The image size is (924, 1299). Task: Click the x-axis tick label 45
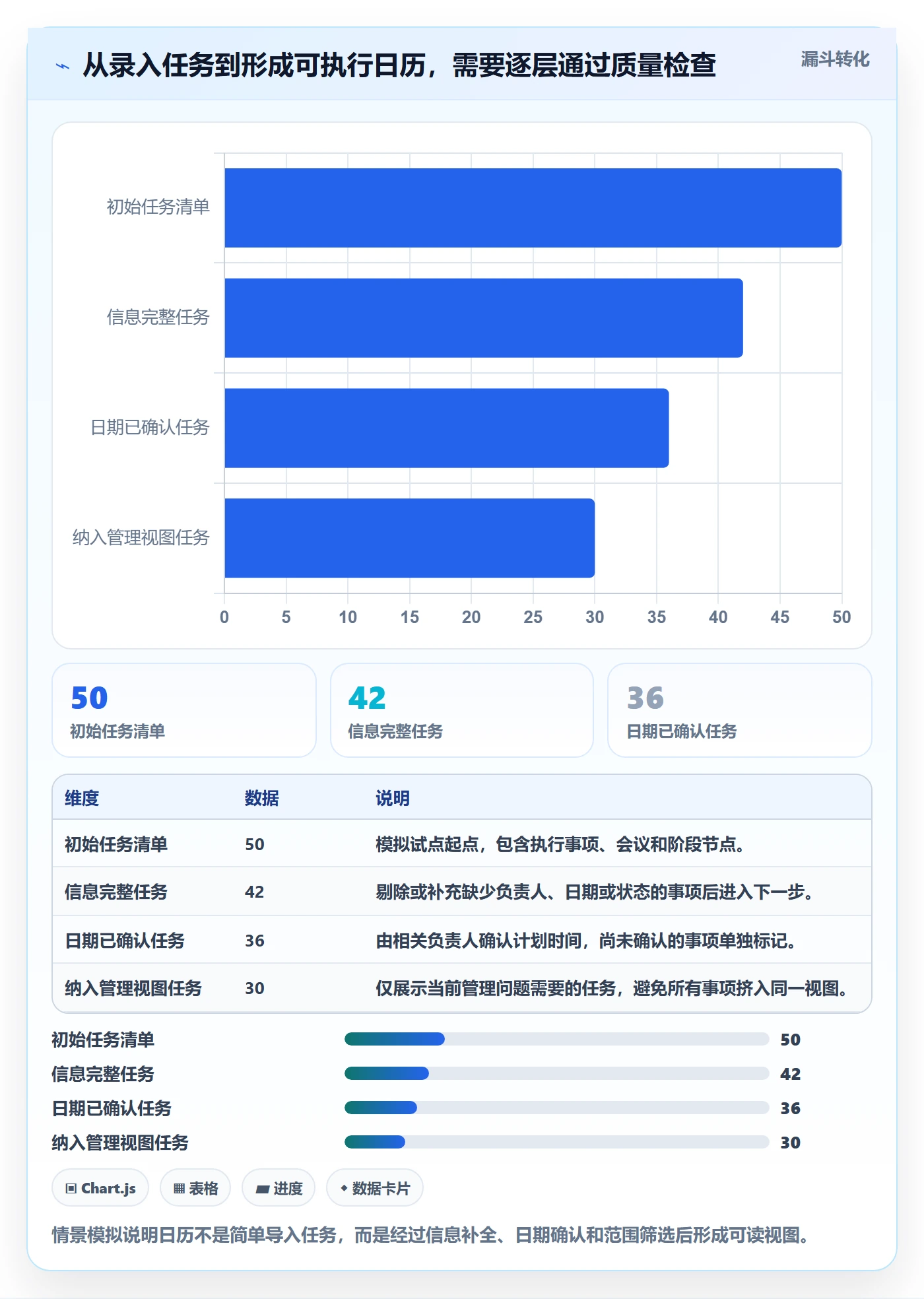point(780,617)
